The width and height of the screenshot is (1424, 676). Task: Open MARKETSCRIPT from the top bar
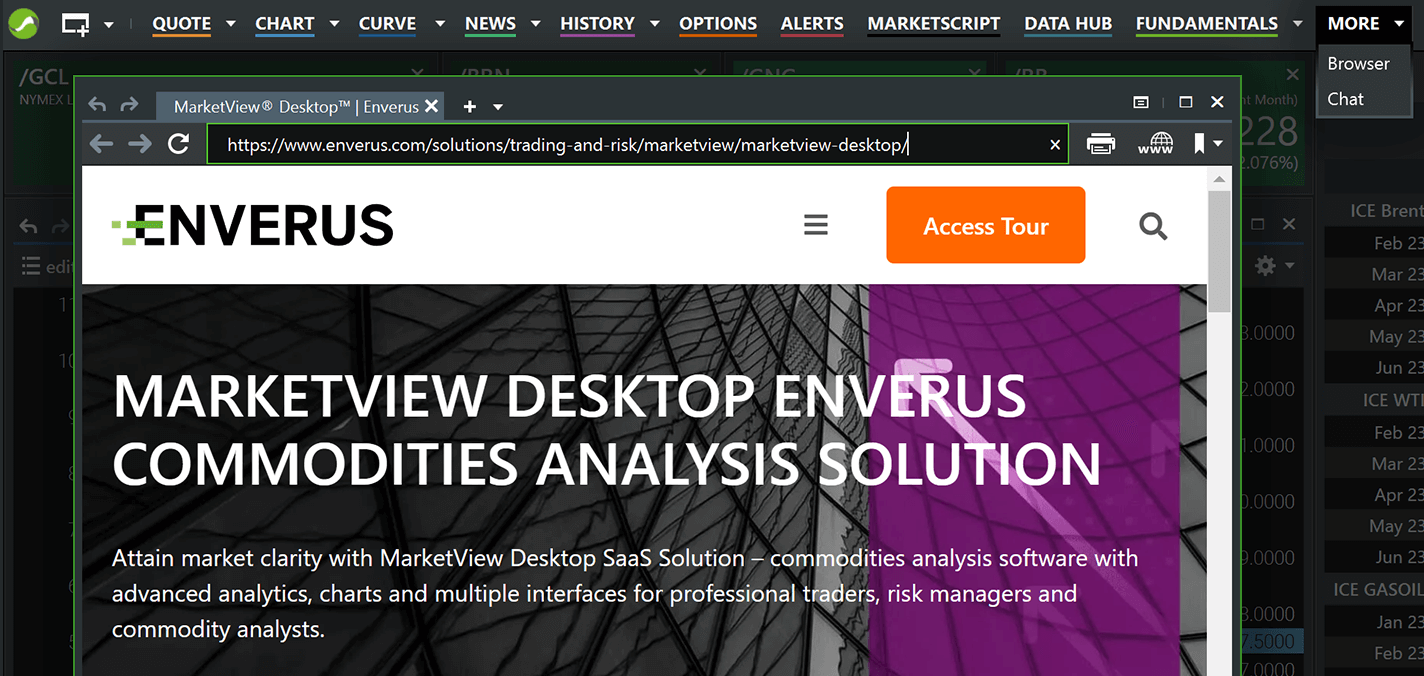point(934,24)
